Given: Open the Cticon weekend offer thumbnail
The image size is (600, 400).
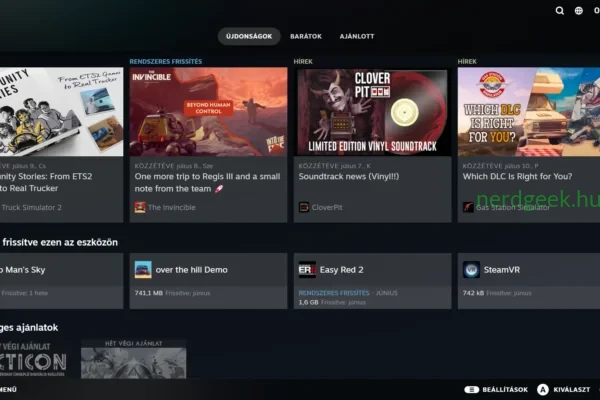Looking at the screenshot, I should 34,359.
